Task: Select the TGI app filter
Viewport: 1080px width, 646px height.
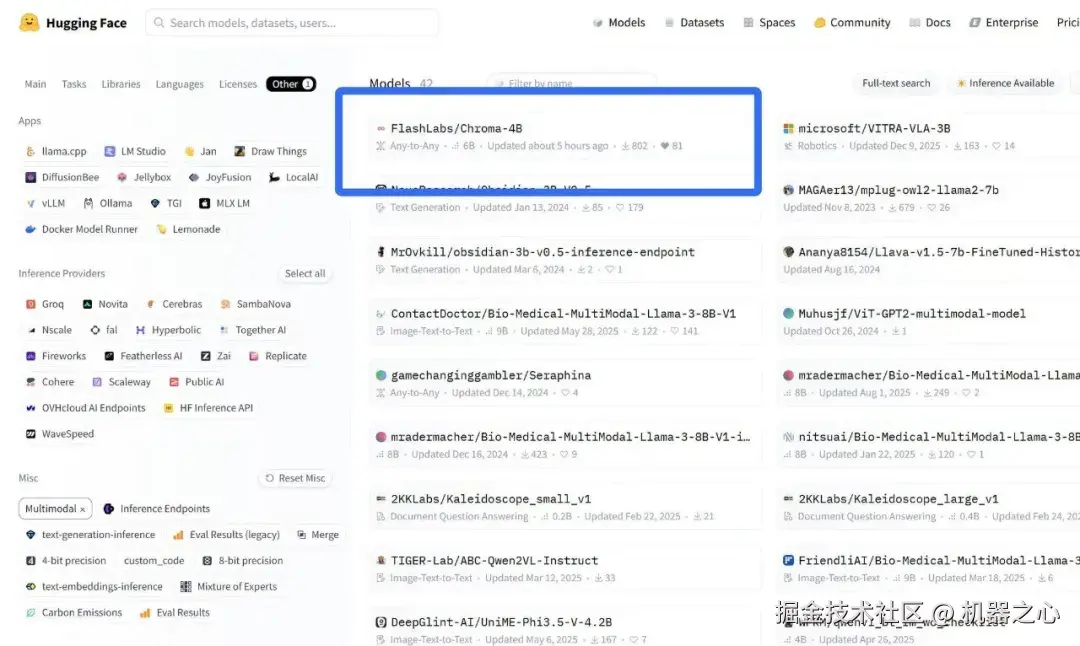Action: [166, 203]
